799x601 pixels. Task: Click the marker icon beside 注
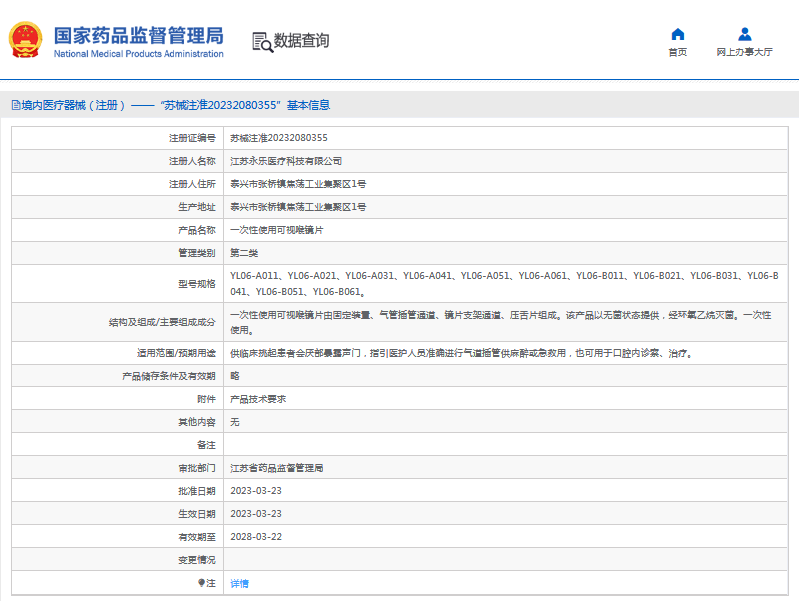[201, 583]
